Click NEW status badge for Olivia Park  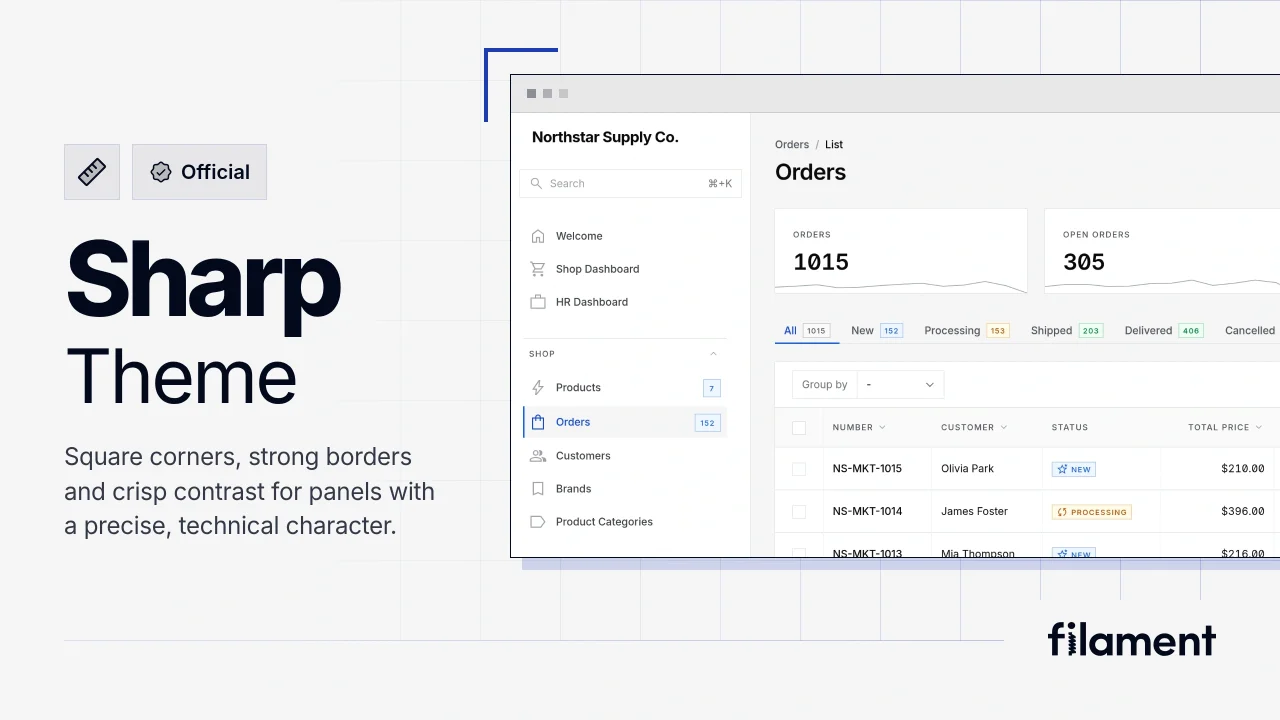(1074, 469)
